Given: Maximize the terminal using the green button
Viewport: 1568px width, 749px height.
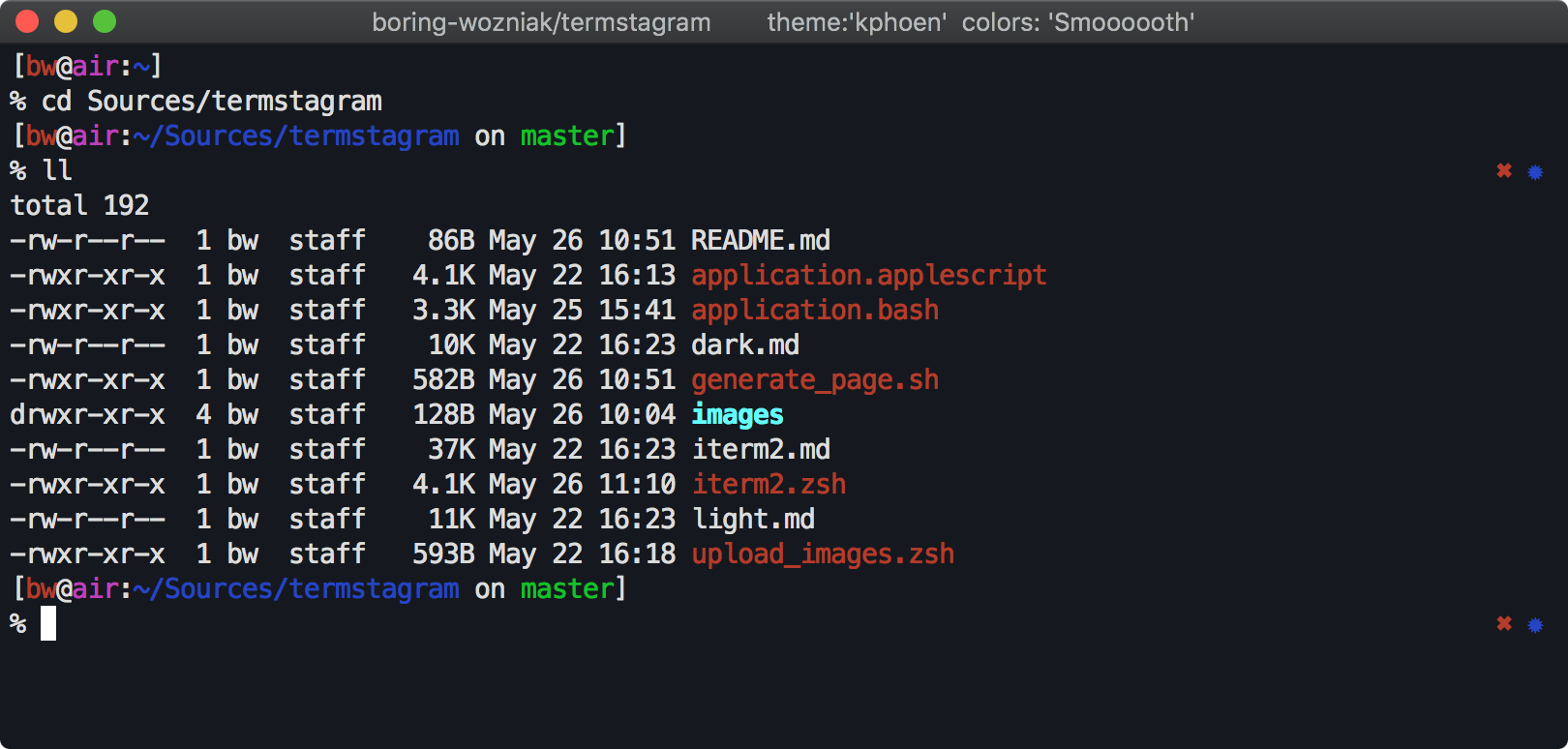Looking at the screenshot, I should [x=105, y=21].
